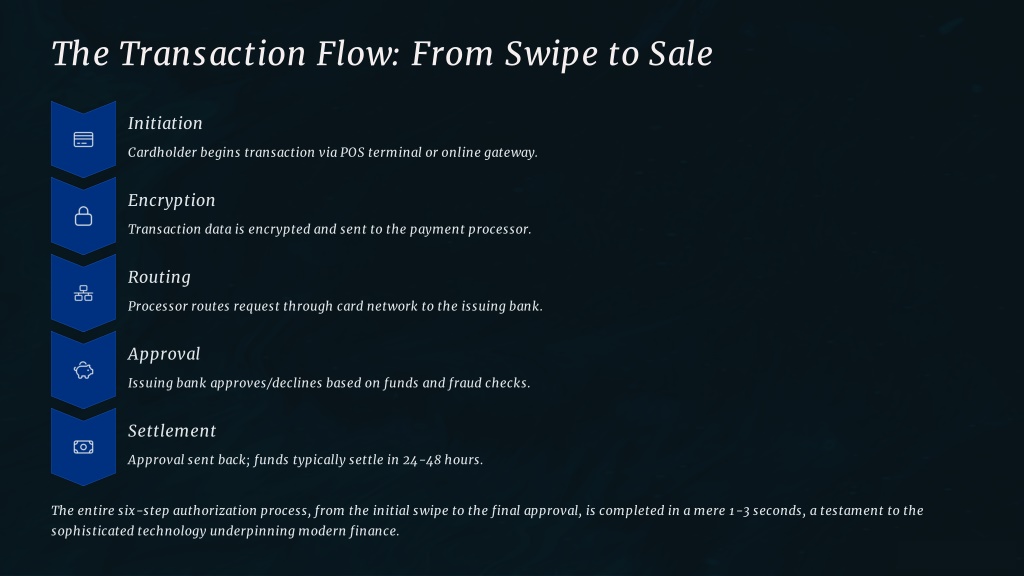Select the Initiation heading
The width and height of the screenshot is (1024, 576).
[x=165, y=123]
